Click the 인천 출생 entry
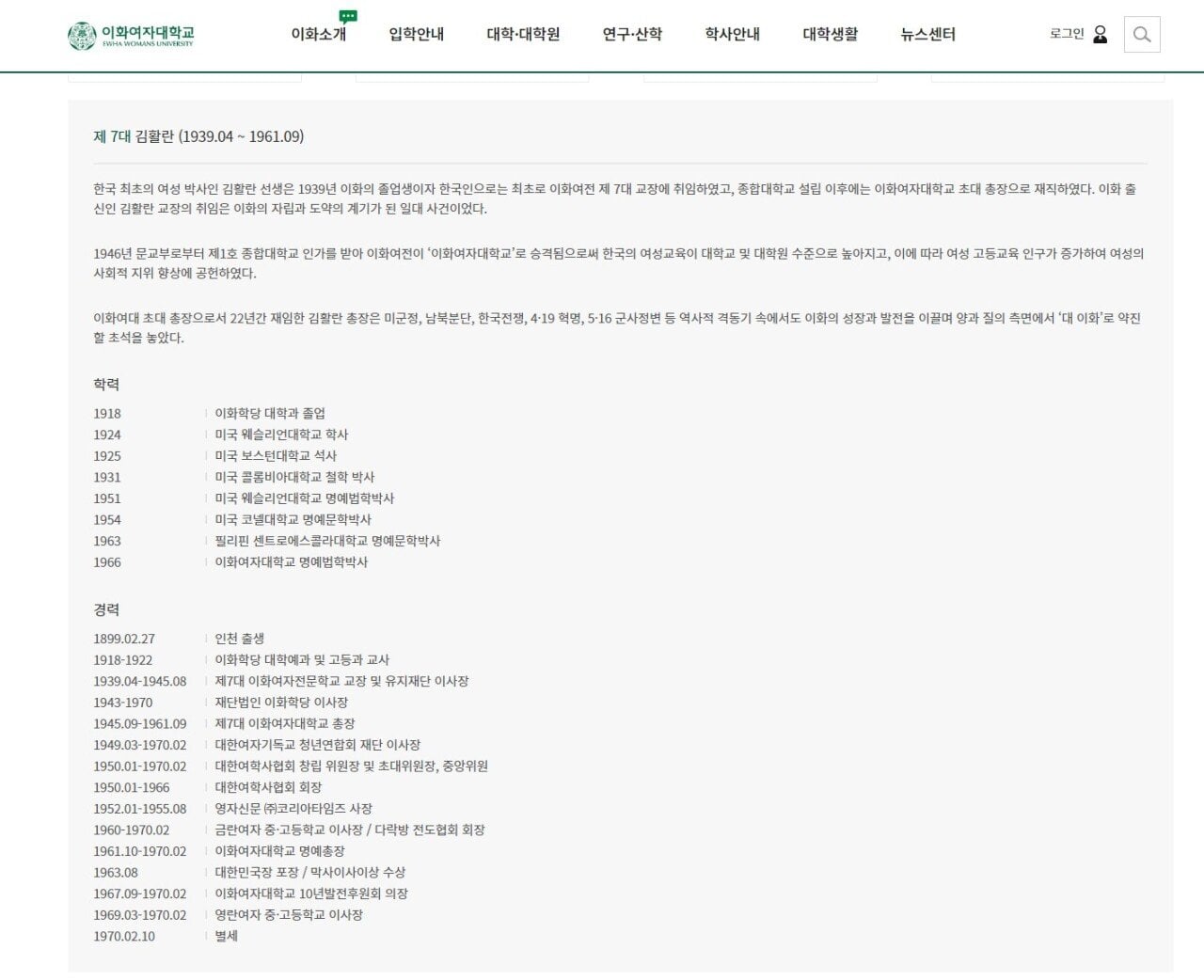Image resolution: width=1204 pixels, height=980 pixels. click(240, 639)
